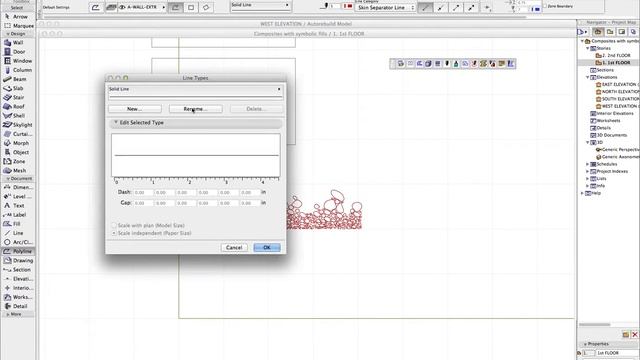The width and height of the screenshot is (640, 360).
Task: Activate the Slab tool
Action: (18, 88)
